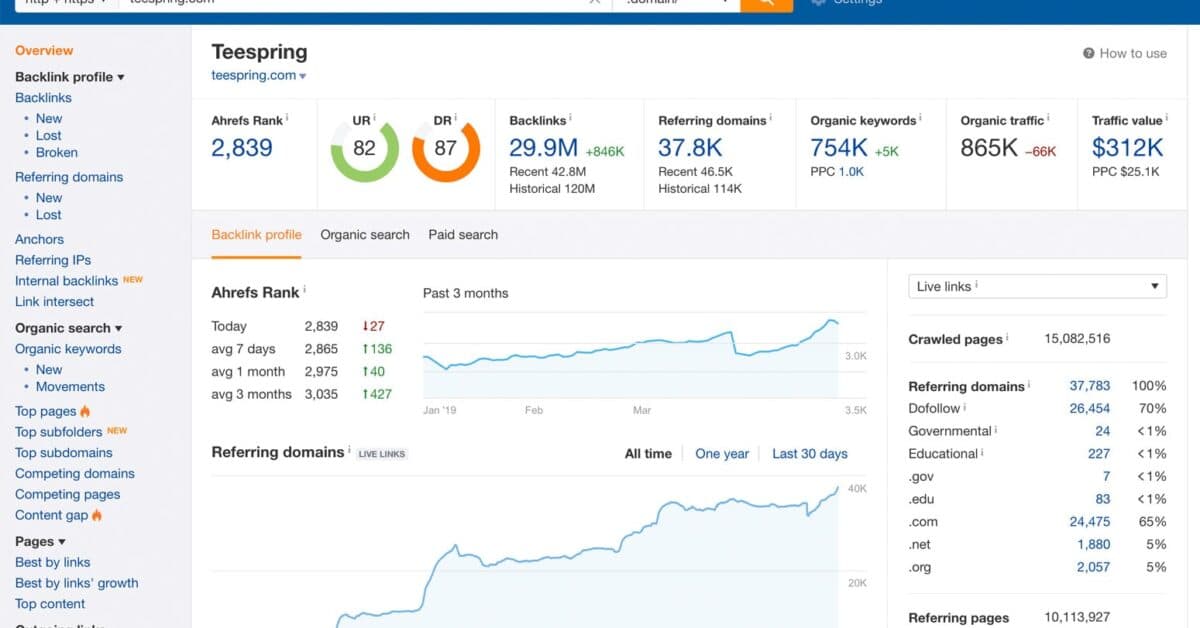
Task: Click info icon next to Backlinks metric
Action: tap(571, 119)
